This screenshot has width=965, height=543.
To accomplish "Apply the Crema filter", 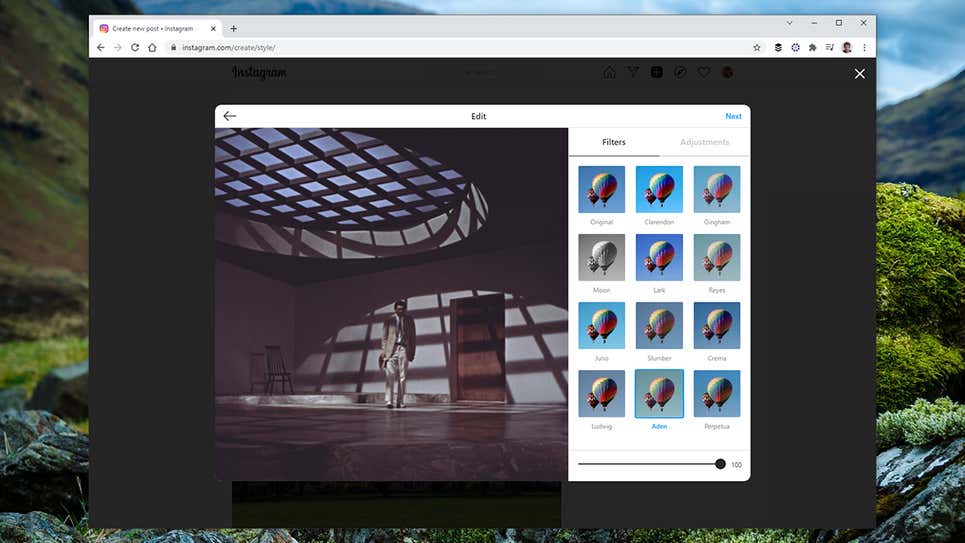I will 717,325.
